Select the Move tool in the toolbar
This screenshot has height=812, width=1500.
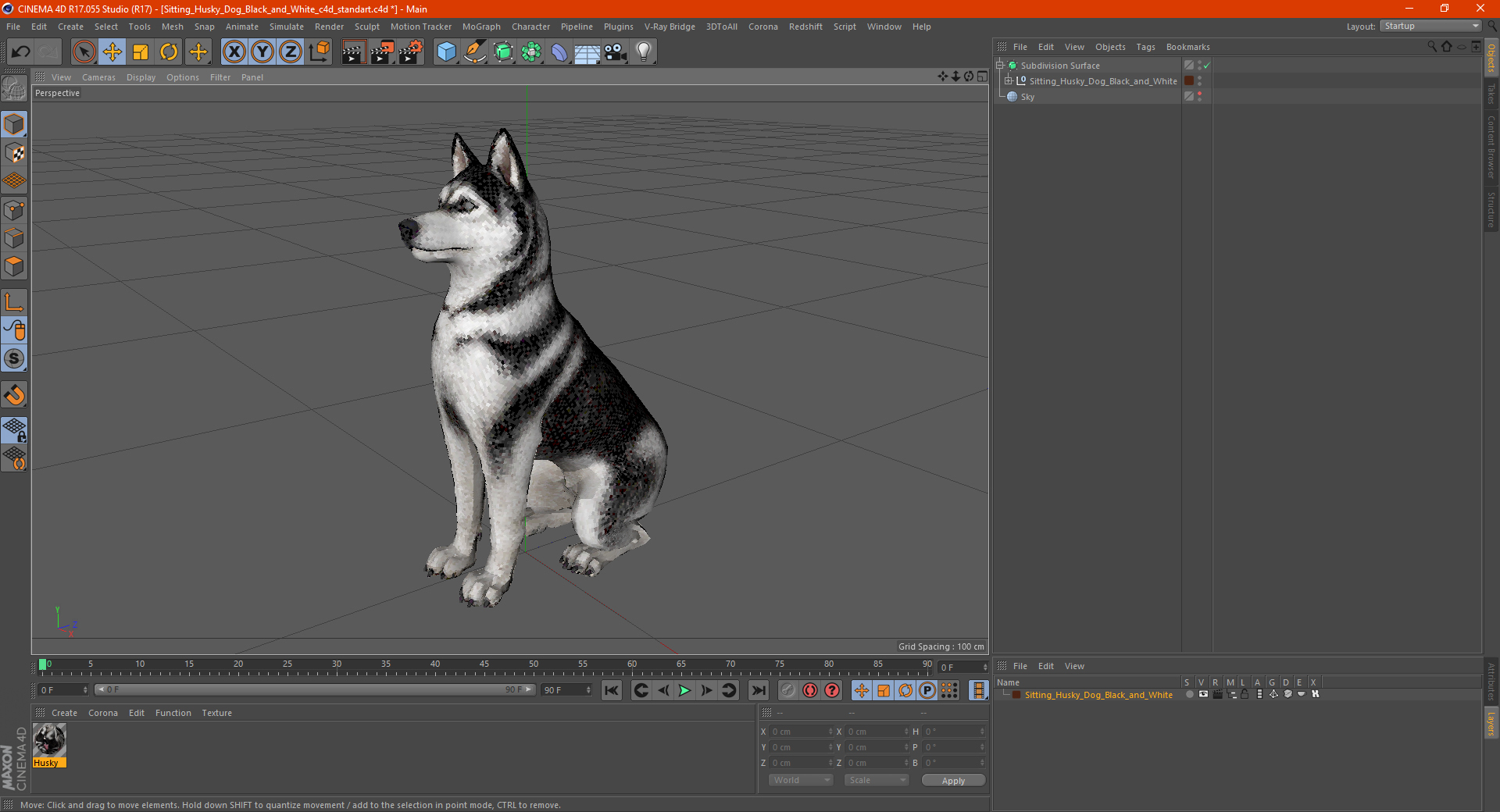click(112, 52)
